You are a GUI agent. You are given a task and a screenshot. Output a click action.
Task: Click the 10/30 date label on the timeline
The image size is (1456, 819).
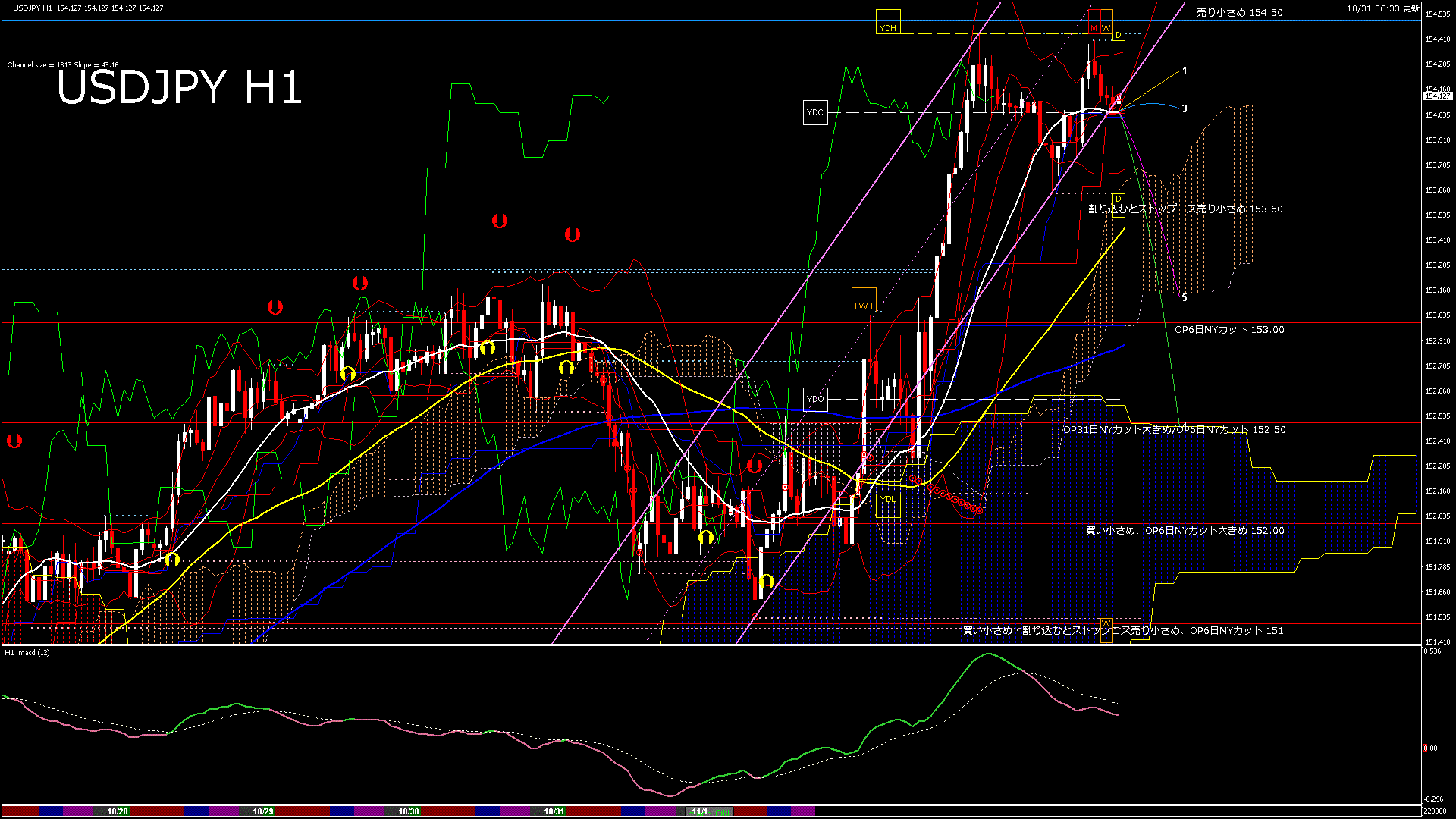click(408, 811)
